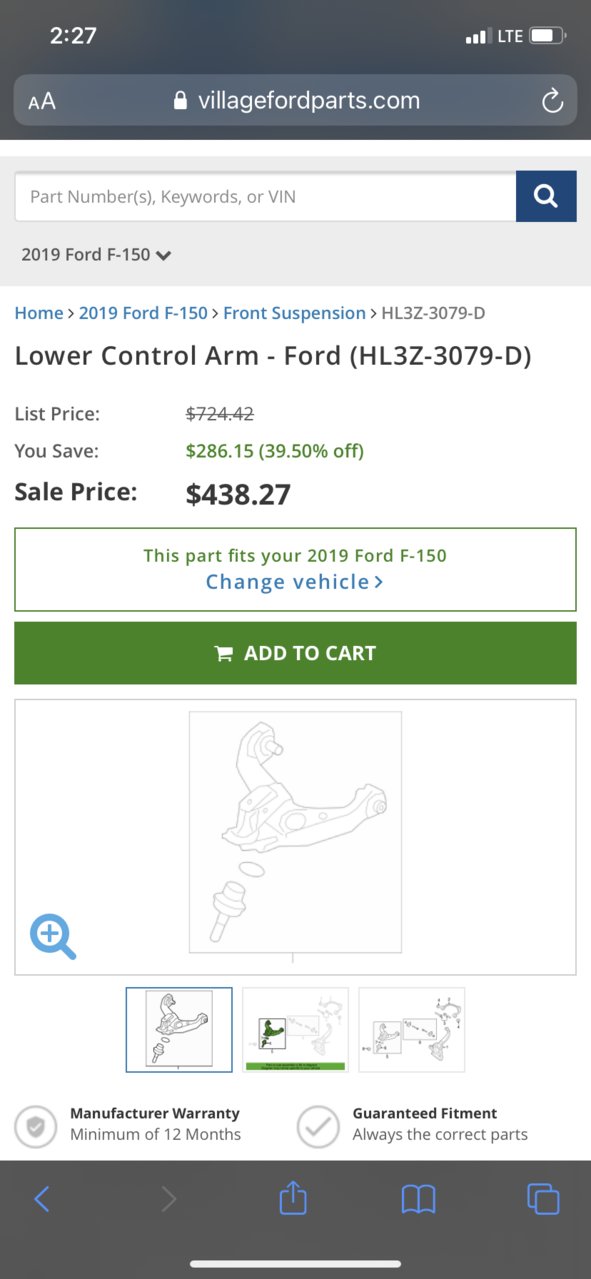Select the first control arm thumbnail
This screenshot has width=591, height=1279.
pos(179,1030)
